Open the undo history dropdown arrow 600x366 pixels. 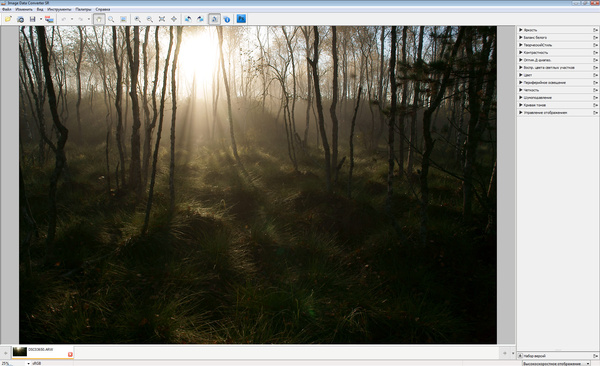pyautogui.click(x=72, y=19)
